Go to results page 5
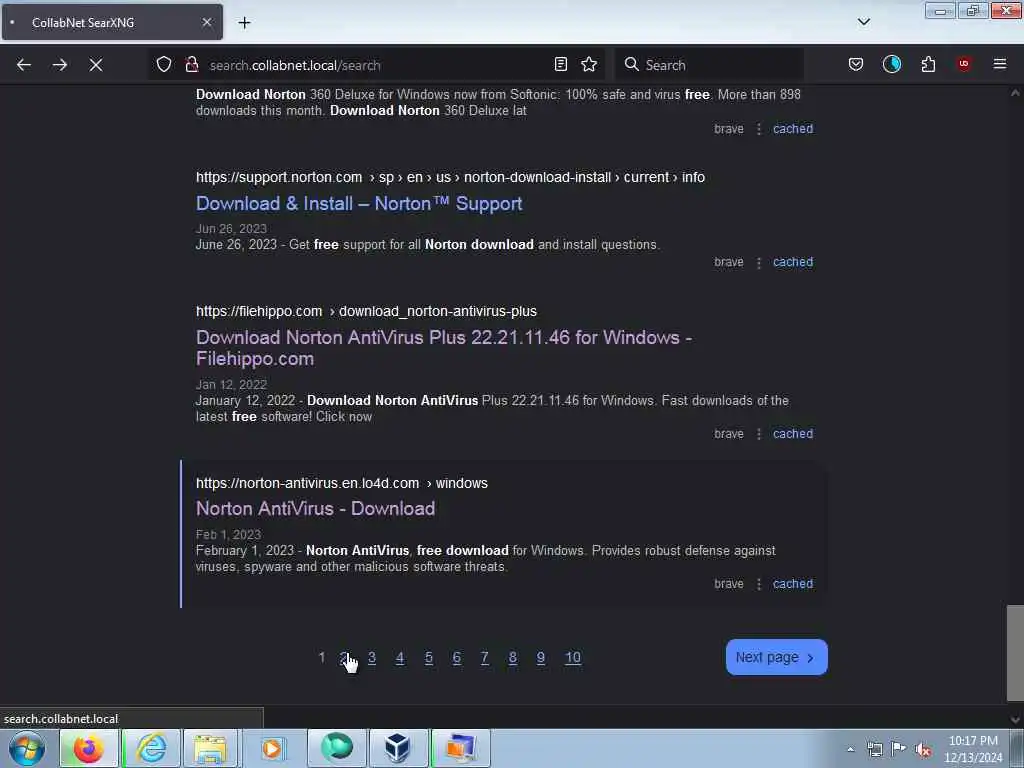The image size is (1024, 768). pyautogui.click(x=428, y=658)
